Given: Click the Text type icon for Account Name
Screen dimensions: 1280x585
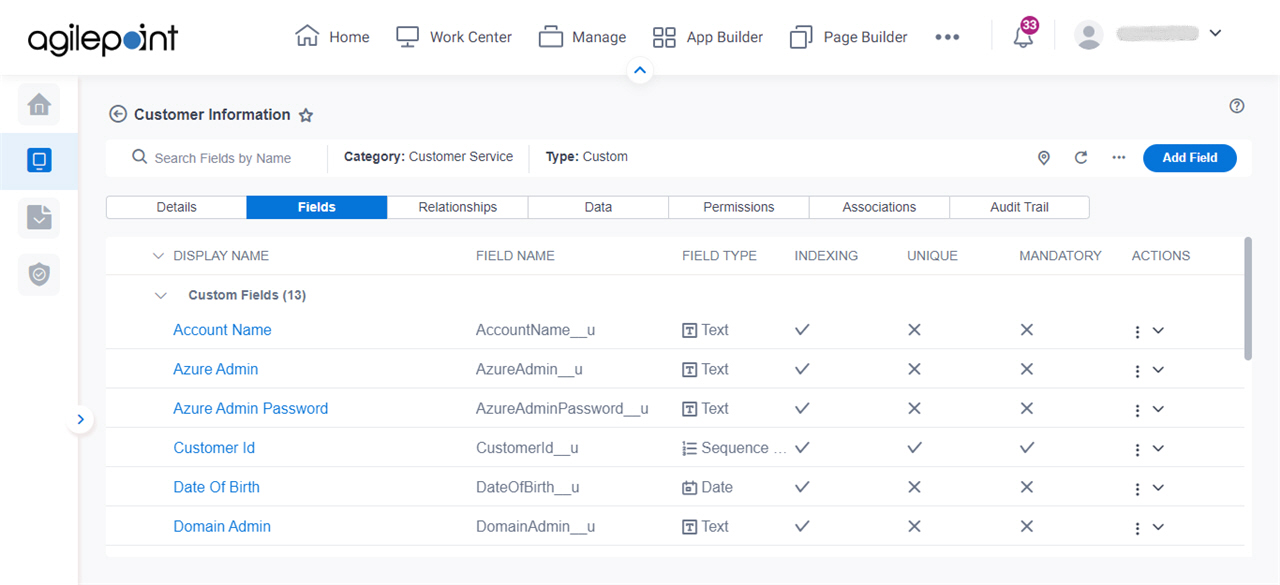Looking at the screenshot, I should coord(689,331).
